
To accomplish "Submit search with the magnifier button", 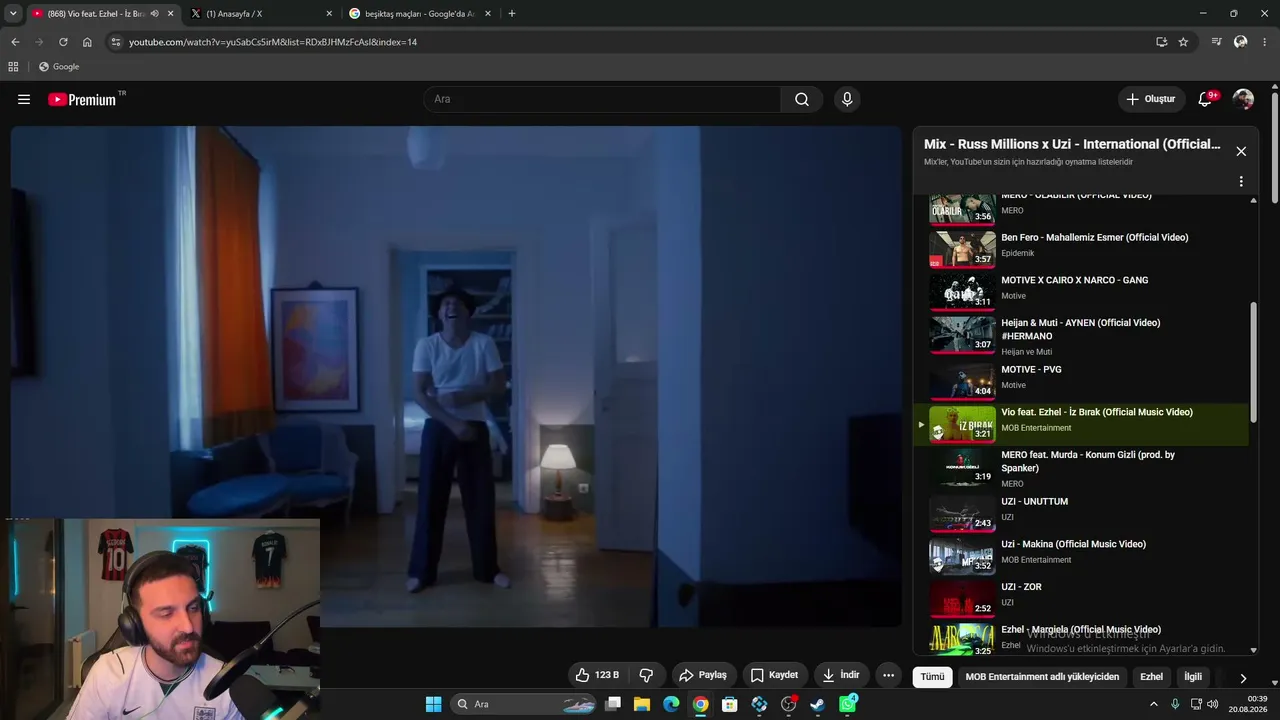I will pos(802,99).
